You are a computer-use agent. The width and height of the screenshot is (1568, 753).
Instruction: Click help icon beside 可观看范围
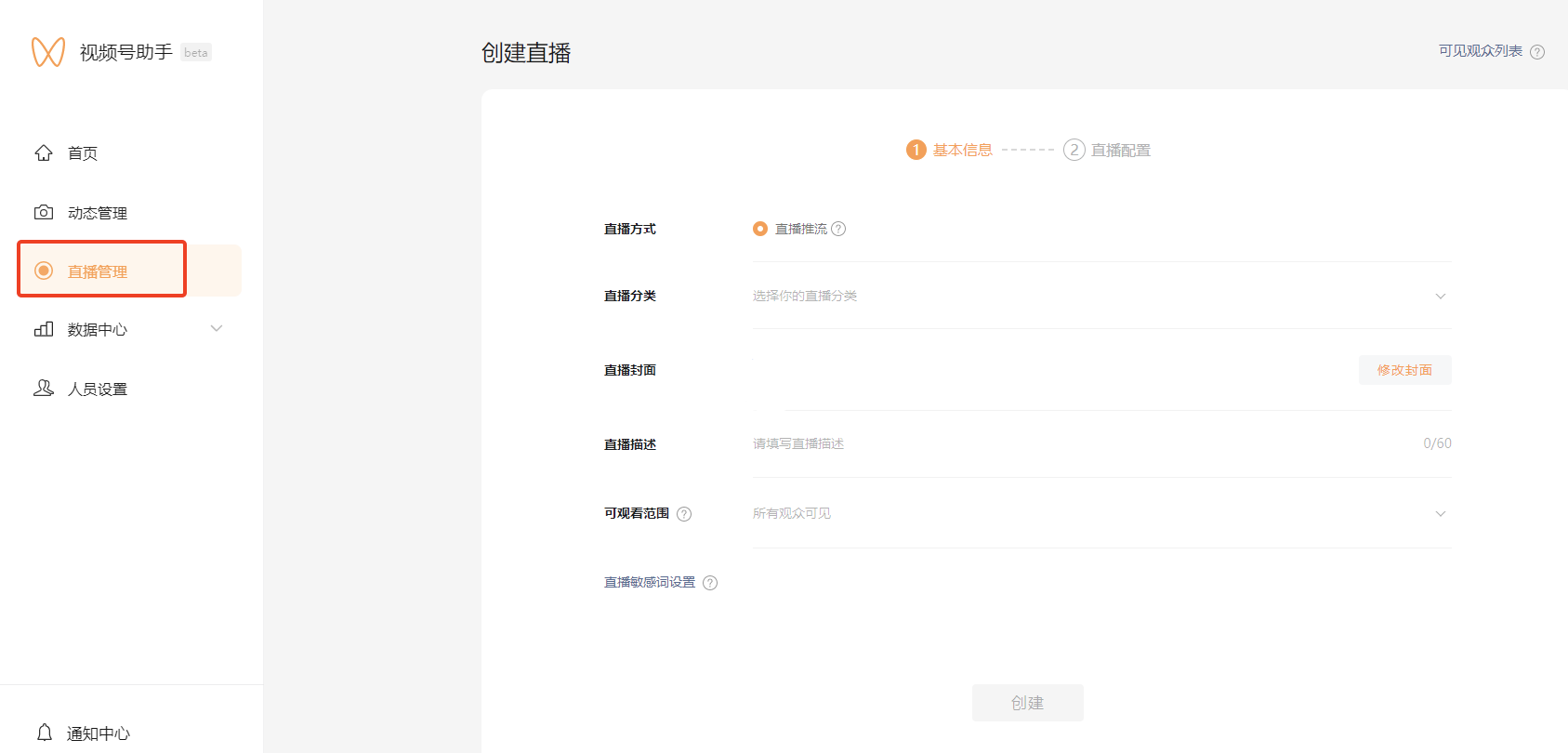pos(684,514)
